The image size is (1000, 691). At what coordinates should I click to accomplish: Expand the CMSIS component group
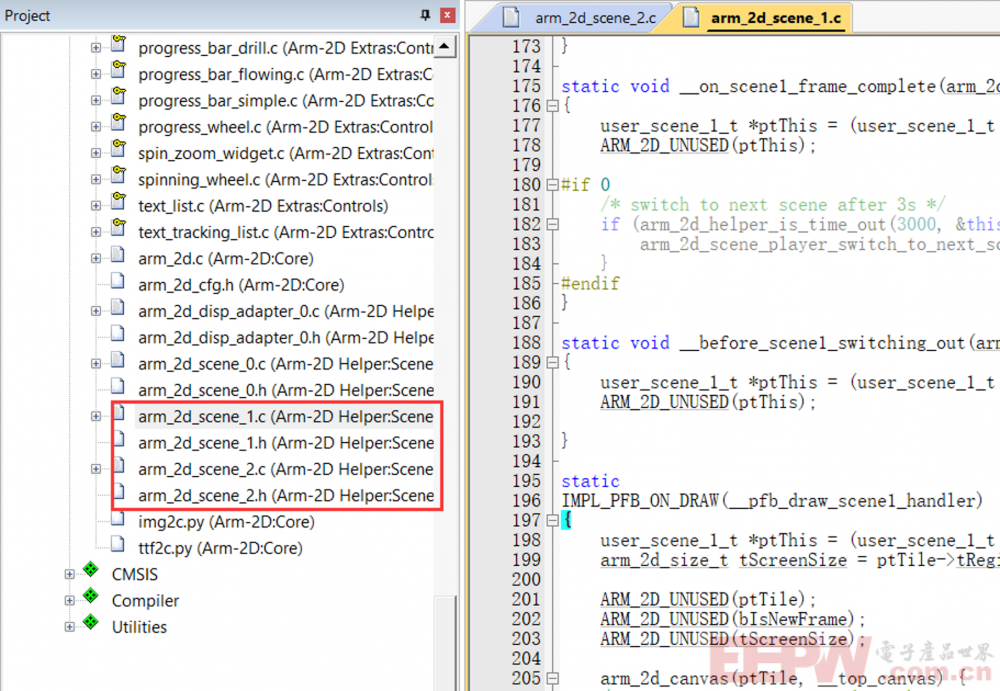pyautogui.click(x=69, y=574)
